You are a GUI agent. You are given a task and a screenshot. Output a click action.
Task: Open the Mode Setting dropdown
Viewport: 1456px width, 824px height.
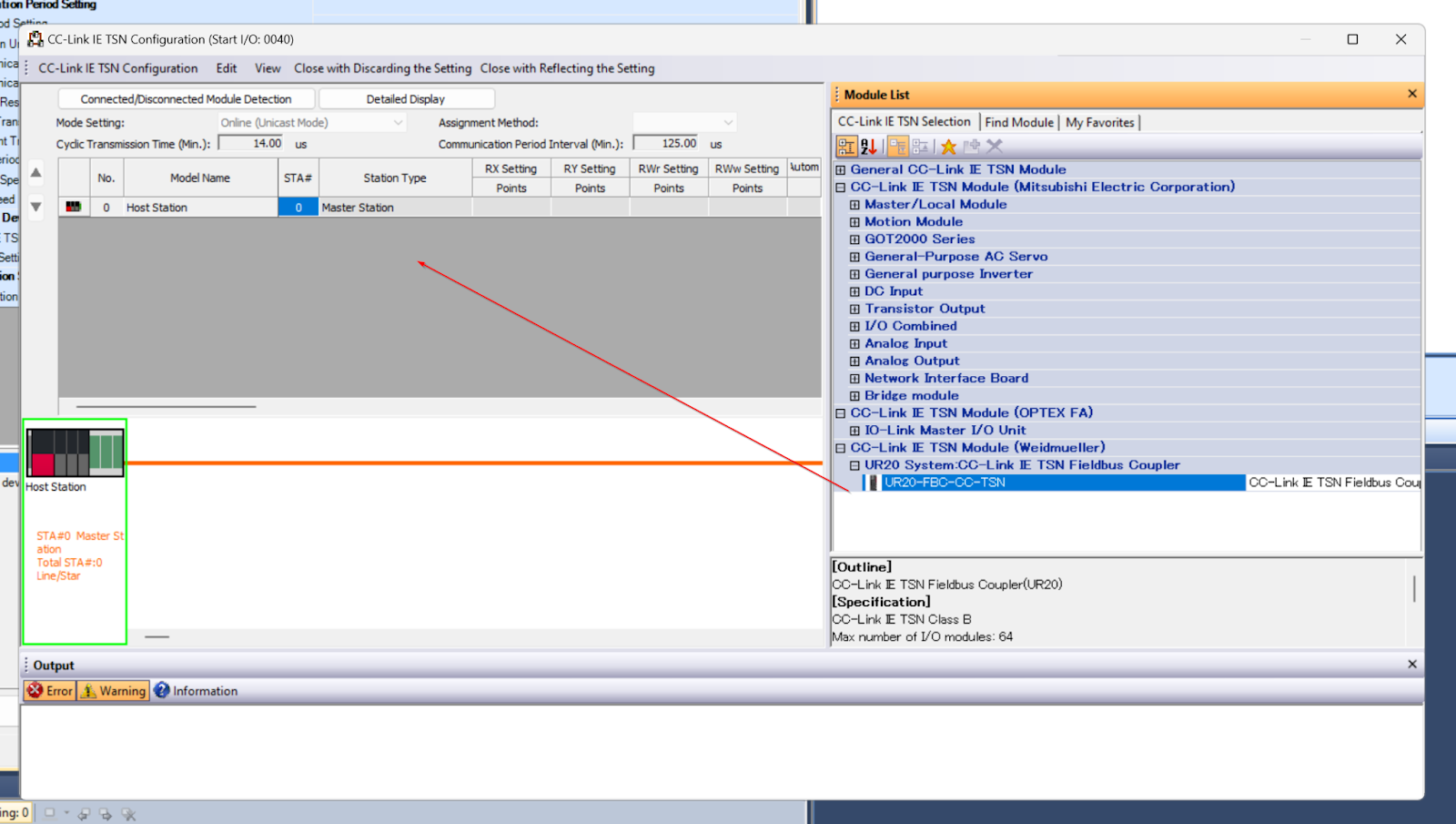click(311, 122)
